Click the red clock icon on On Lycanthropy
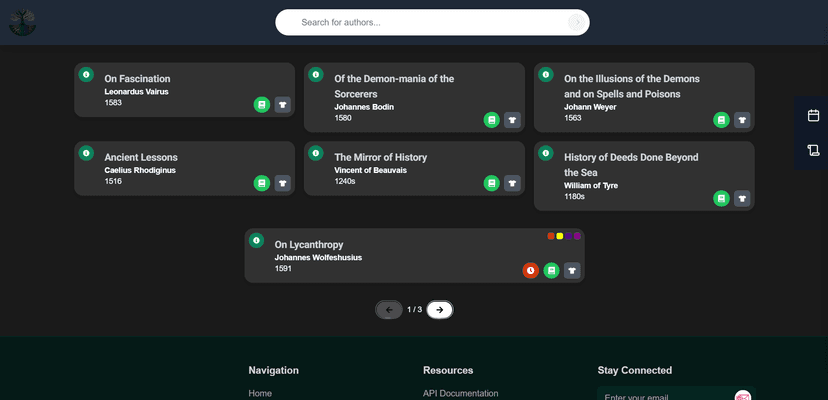Image resolution: width=828 pixels, height=400 pixels. (531, 270)
